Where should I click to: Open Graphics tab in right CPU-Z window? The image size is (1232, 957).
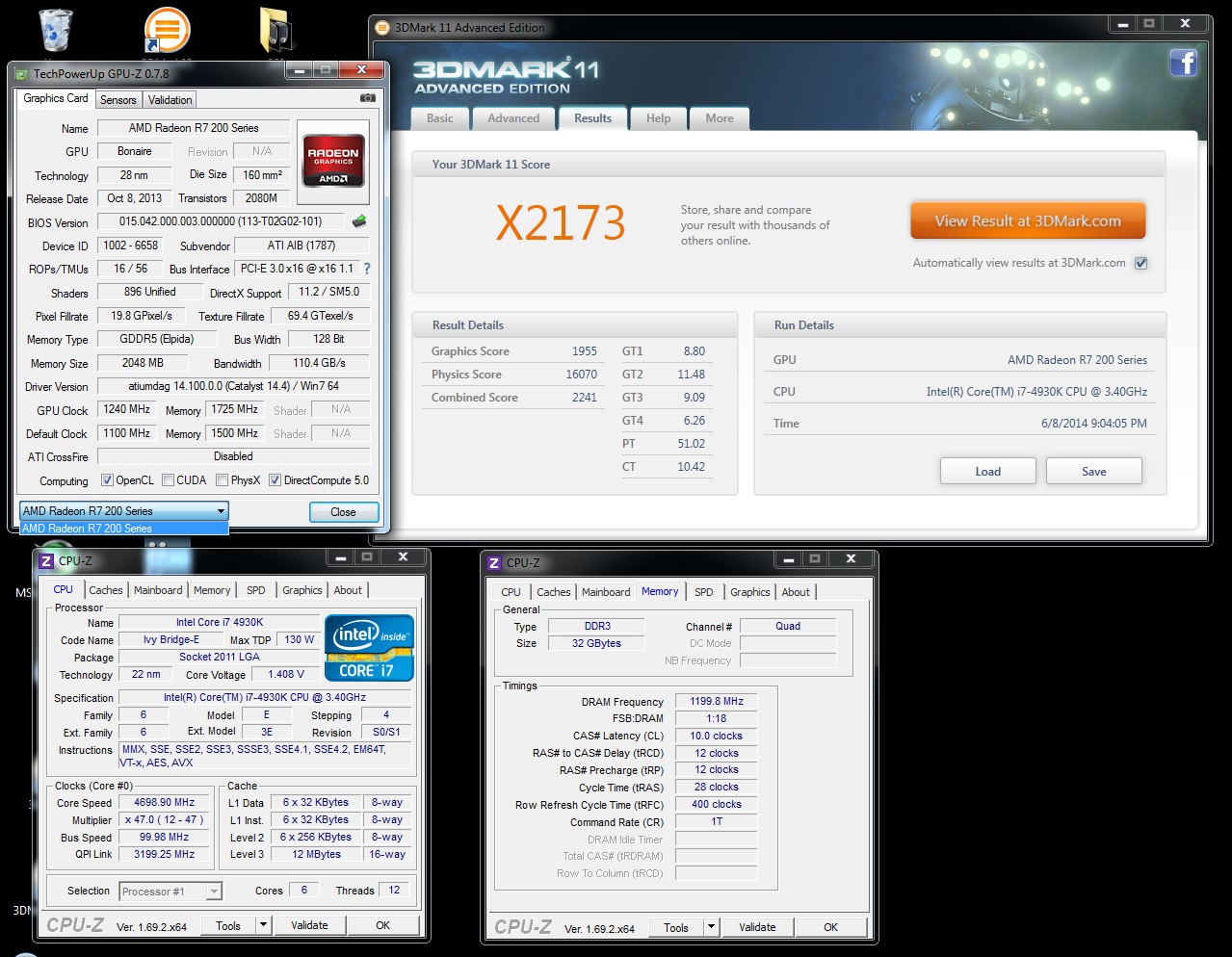point(750,592)
